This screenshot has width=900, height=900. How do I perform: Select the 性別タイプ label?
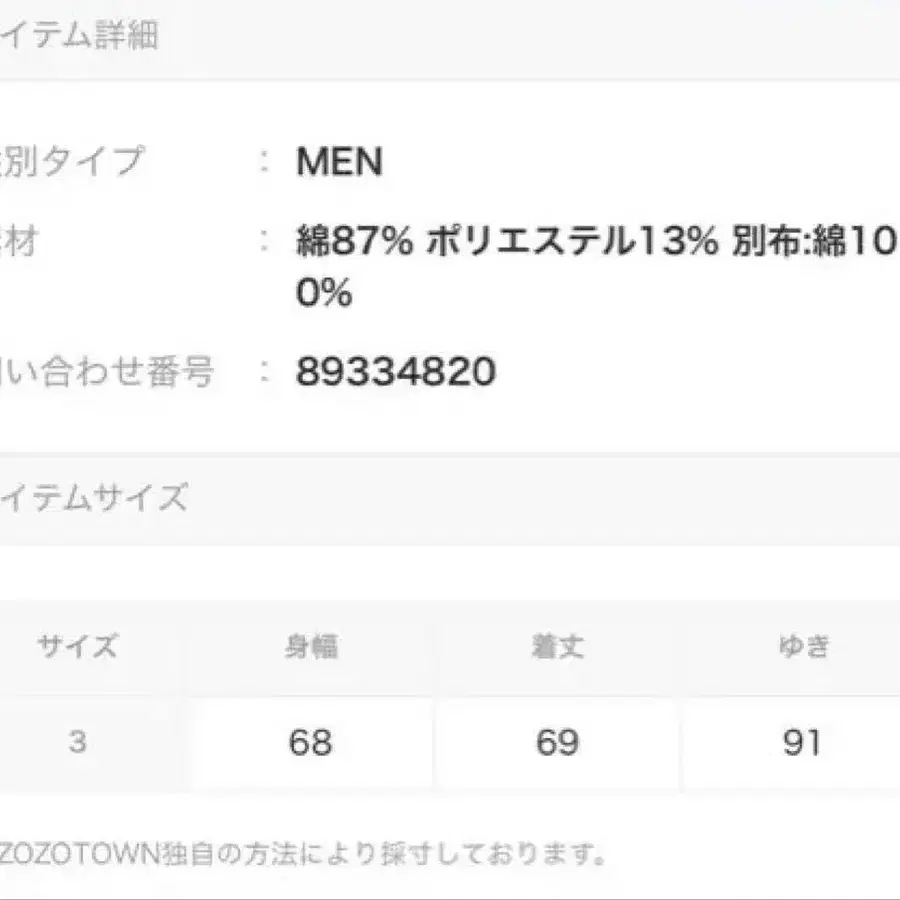pyautogui.click(x=72, y=162)
